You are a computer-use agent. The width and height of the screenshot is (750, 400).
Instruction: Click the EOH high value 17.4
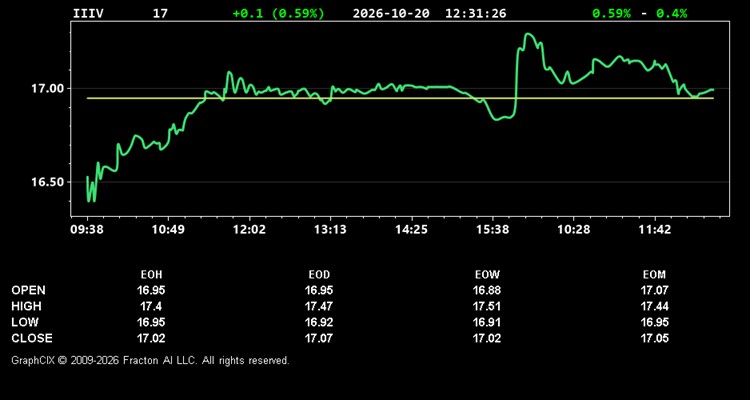coord(151,306)
